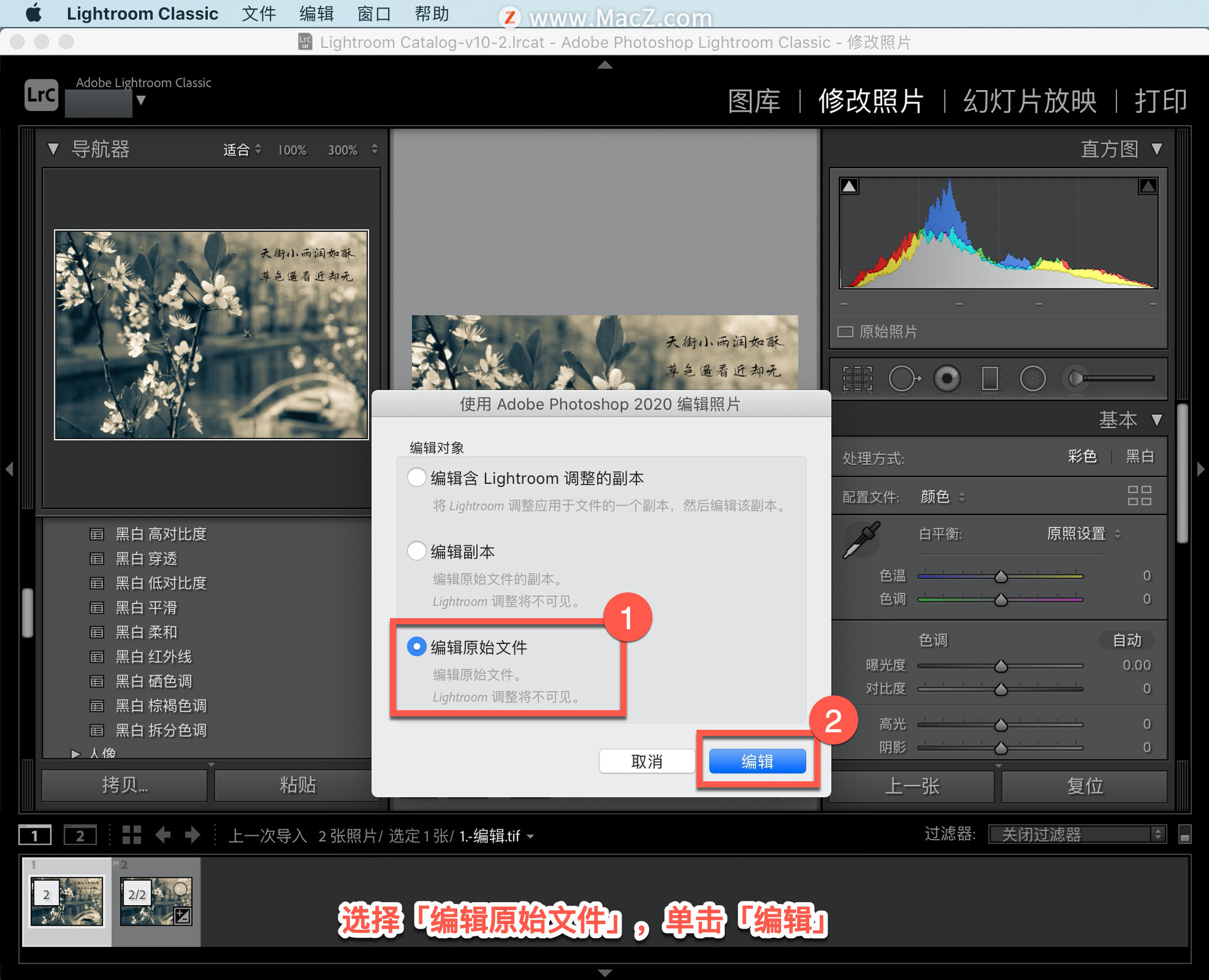Collapse the left panel group arrow

[x=9, y=469]
